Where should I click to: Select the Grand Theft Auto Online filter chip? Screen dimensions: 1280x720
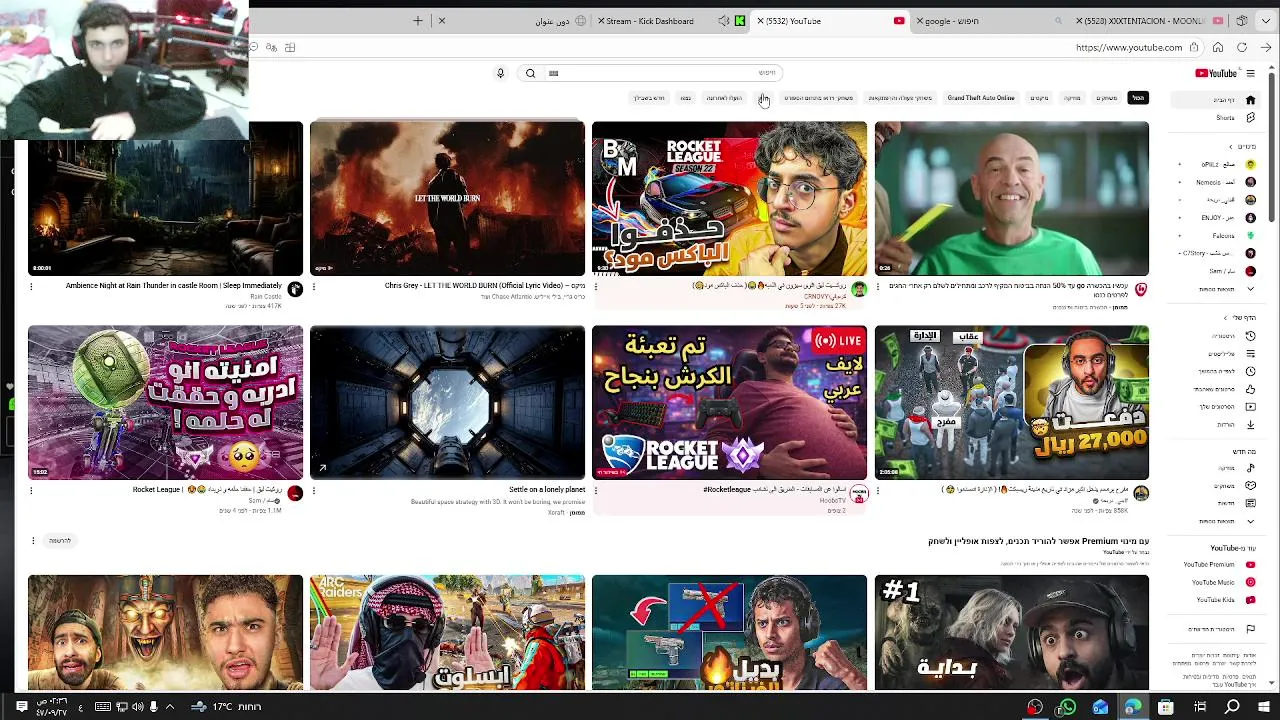pyautogui.click(x=981, y=98)
